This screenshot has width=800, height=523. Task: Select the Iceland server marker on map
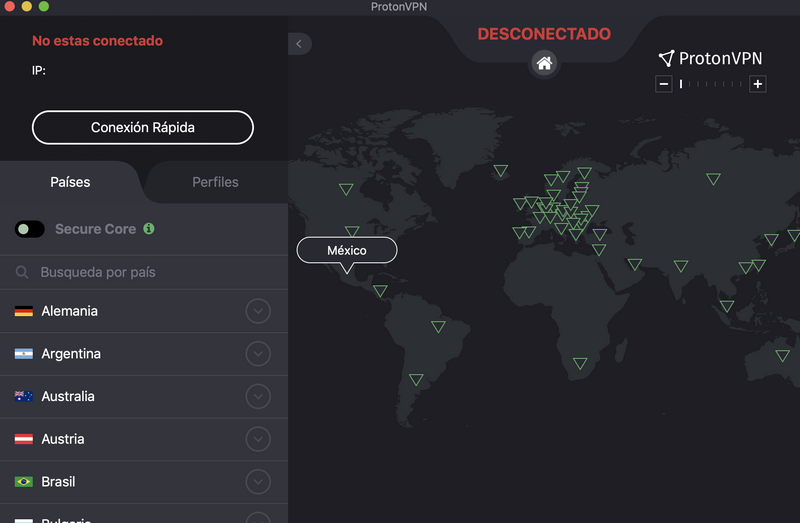coord(501,170)
